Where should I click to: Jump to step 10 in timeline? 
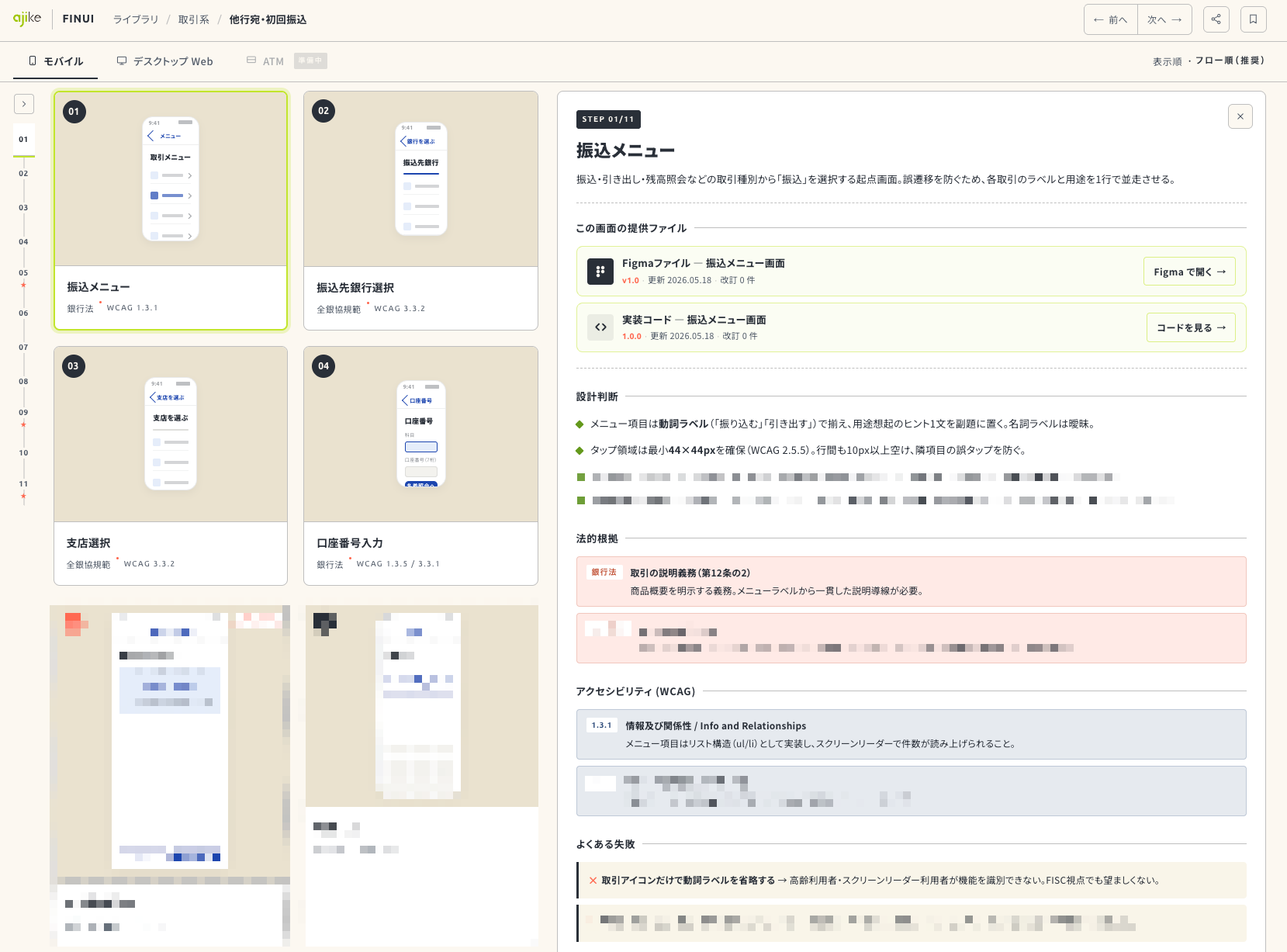point(23,453)
